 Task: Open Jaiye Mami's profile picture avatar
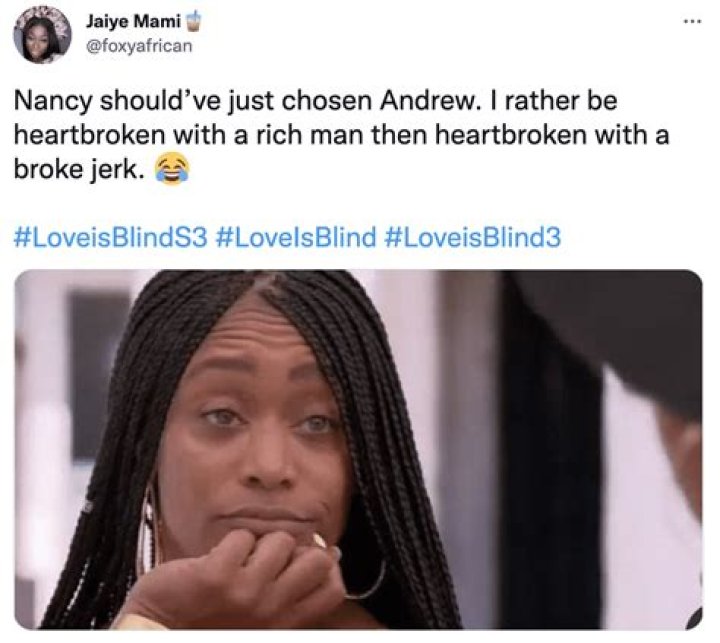[43, 34]
